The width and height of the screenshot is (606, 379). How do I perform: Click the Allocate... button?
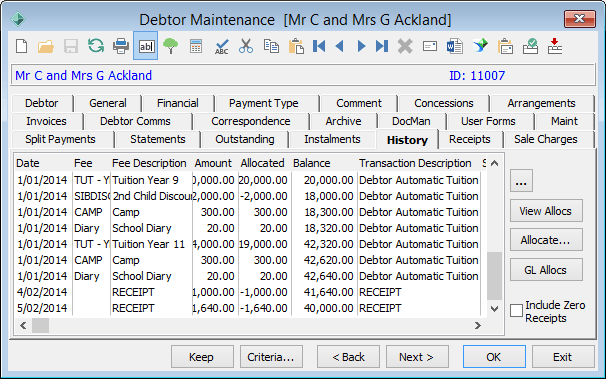(546, 240)
